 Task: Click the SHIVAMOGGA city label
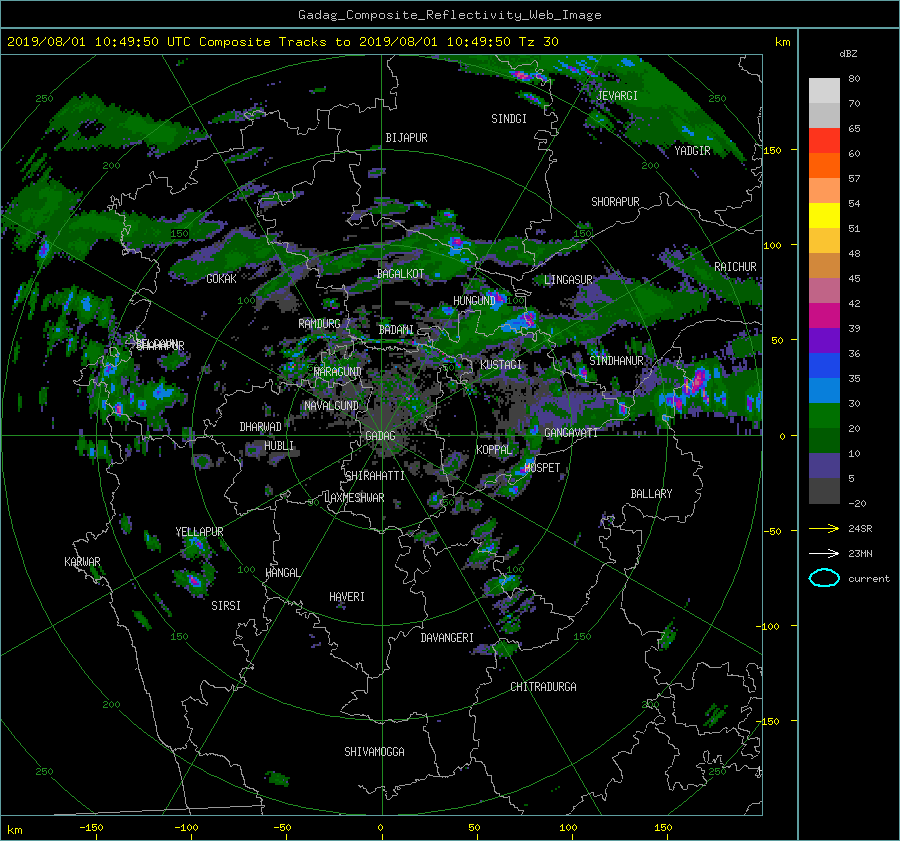[374, 752]
